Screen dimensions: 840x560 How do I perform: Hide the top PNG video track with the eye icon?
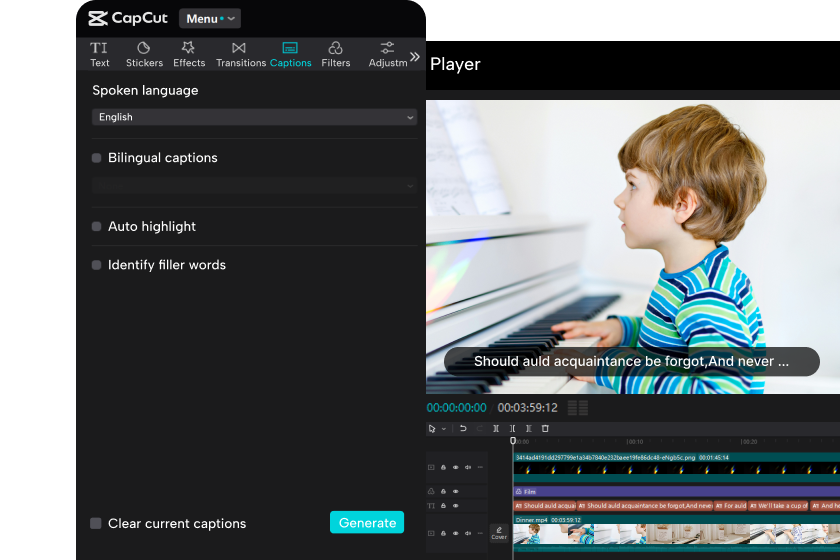(456, 467)
